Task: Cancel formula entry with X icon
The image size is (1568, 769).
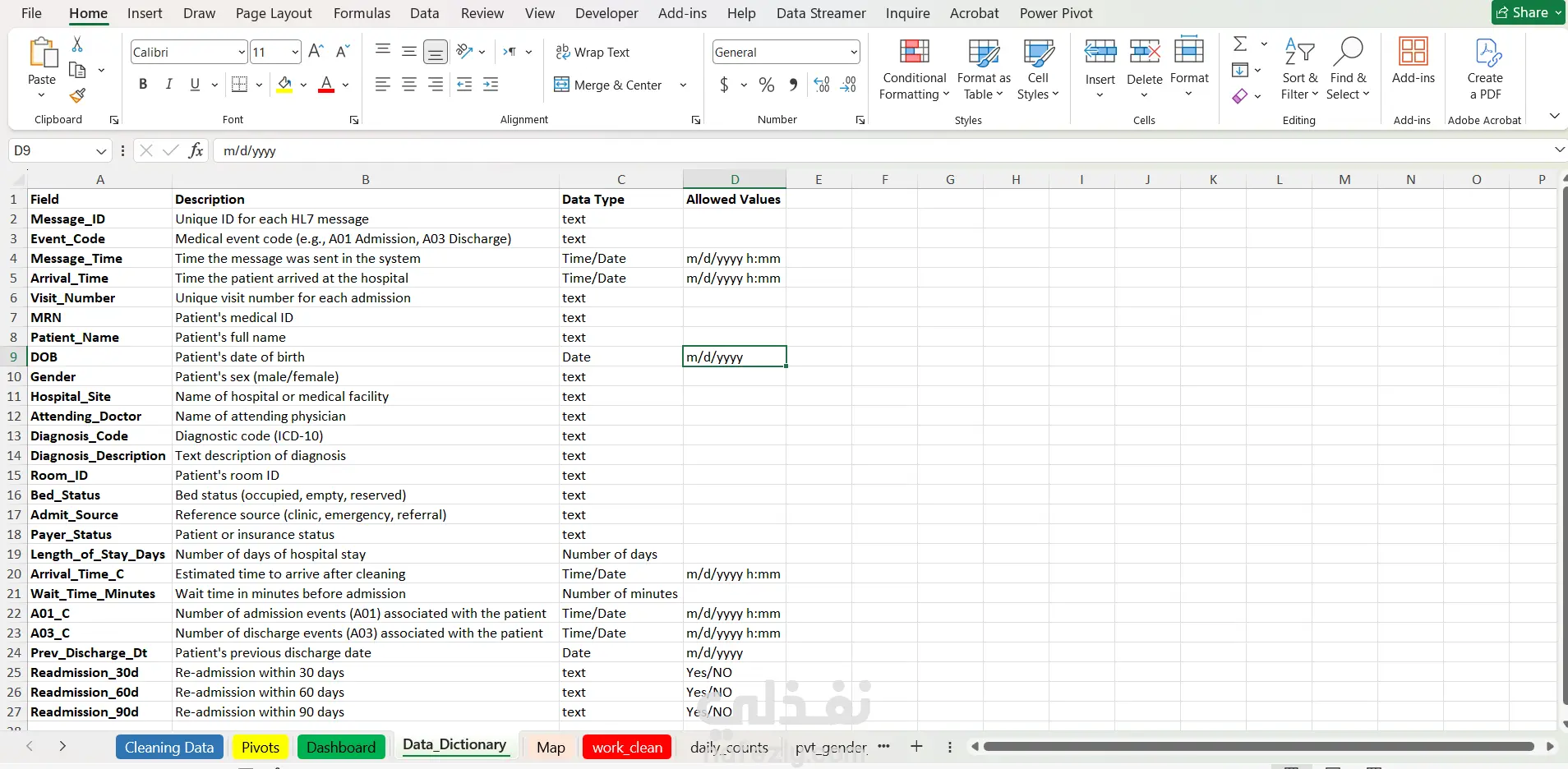Action: 146,150
